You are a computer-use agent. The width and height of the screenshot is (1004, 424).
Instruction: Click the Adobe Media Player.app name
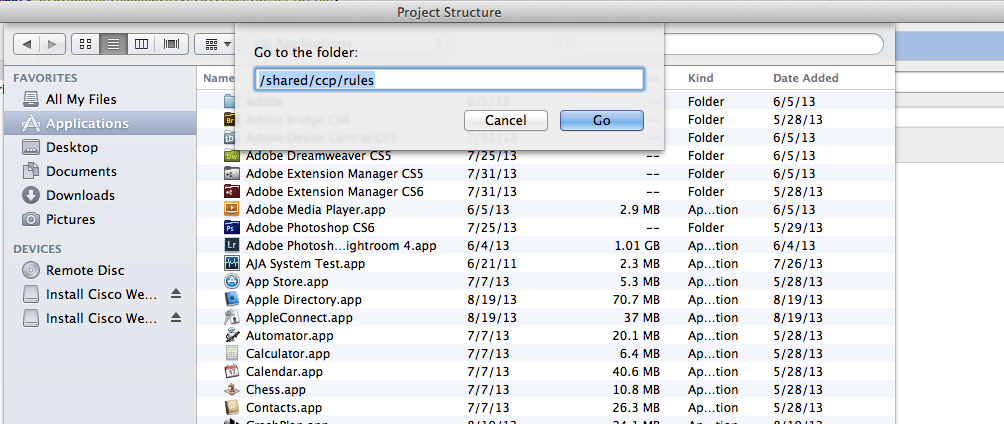(316, 209)
